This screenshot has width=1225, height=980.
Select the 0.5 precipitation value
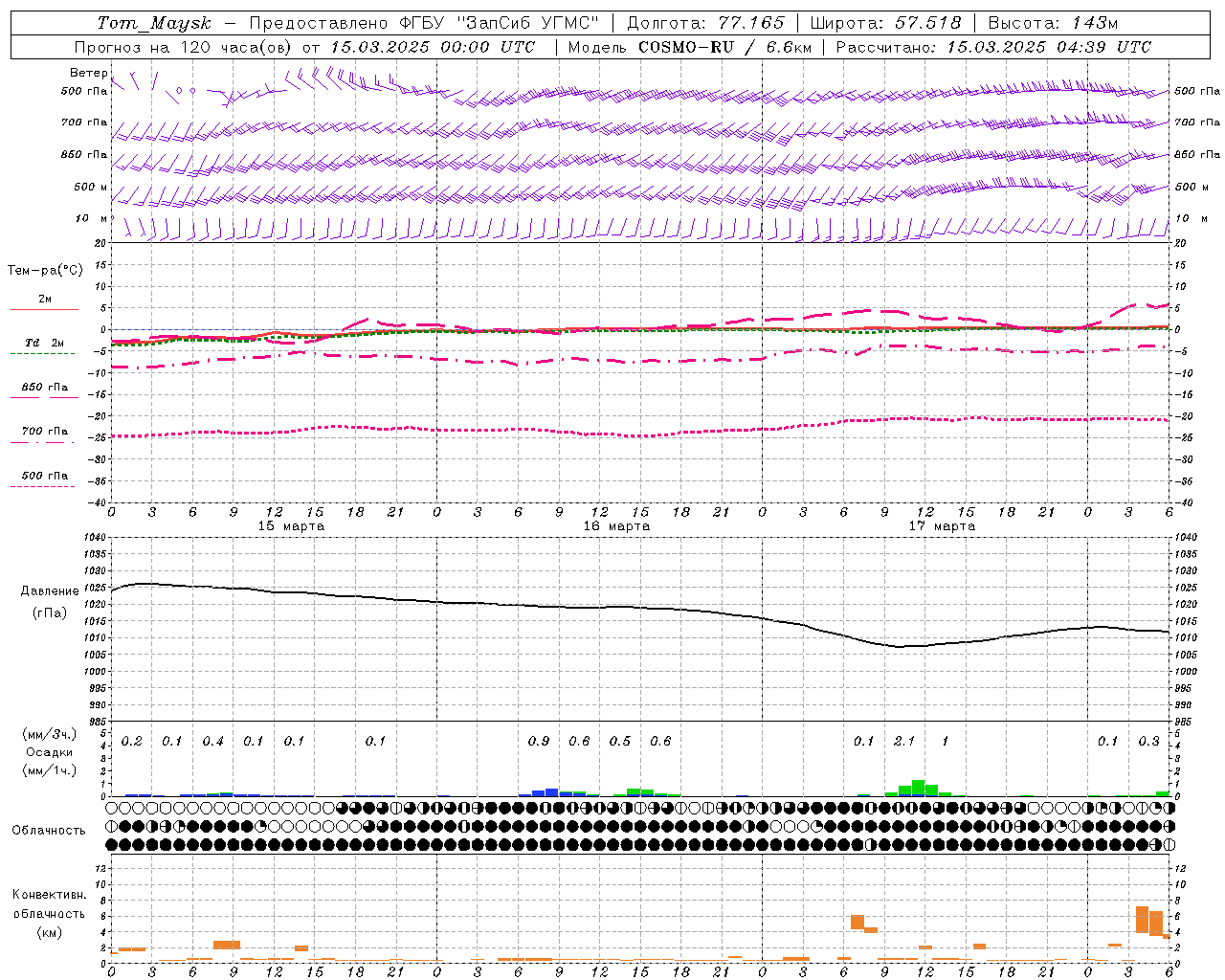click(x=620, y=742)
